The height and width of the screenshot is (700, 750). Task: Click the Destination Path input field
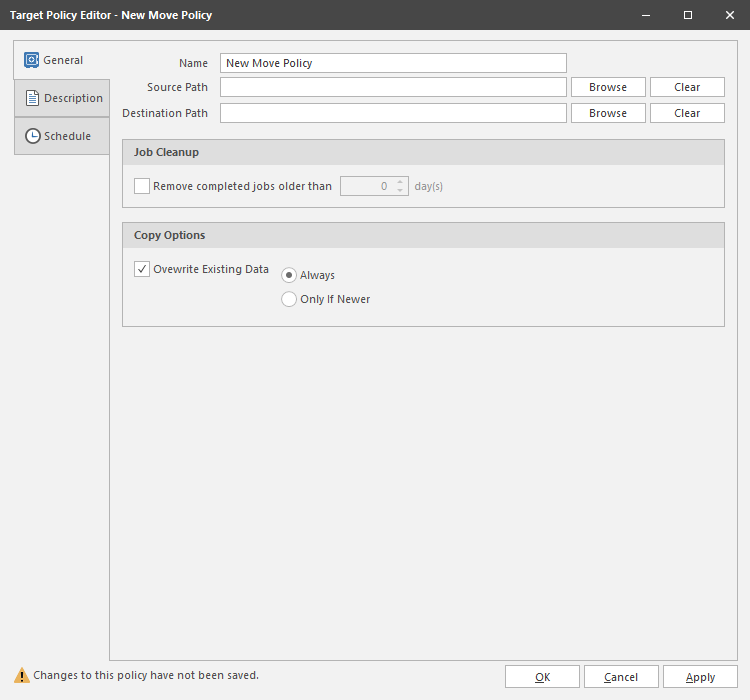coord(393,113)
